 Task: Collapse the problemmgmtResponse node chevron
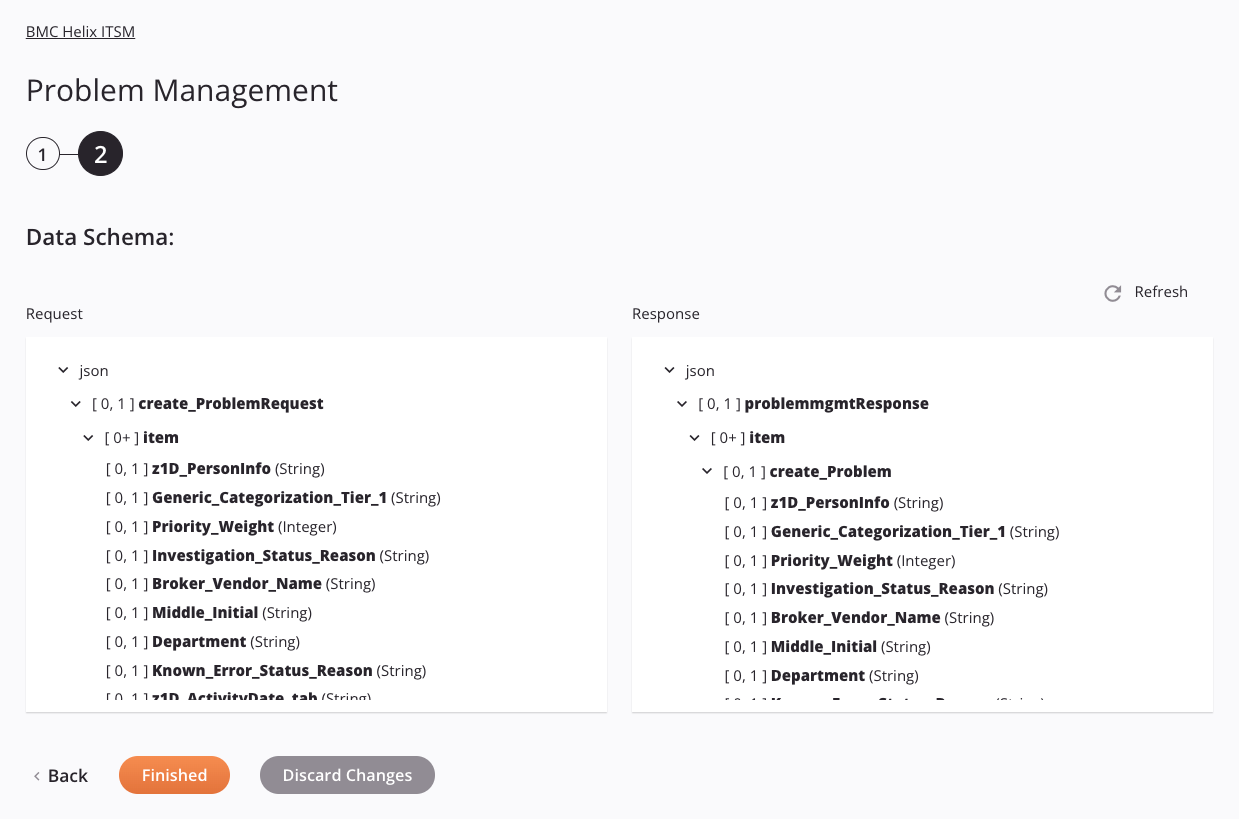click(682, 404)
